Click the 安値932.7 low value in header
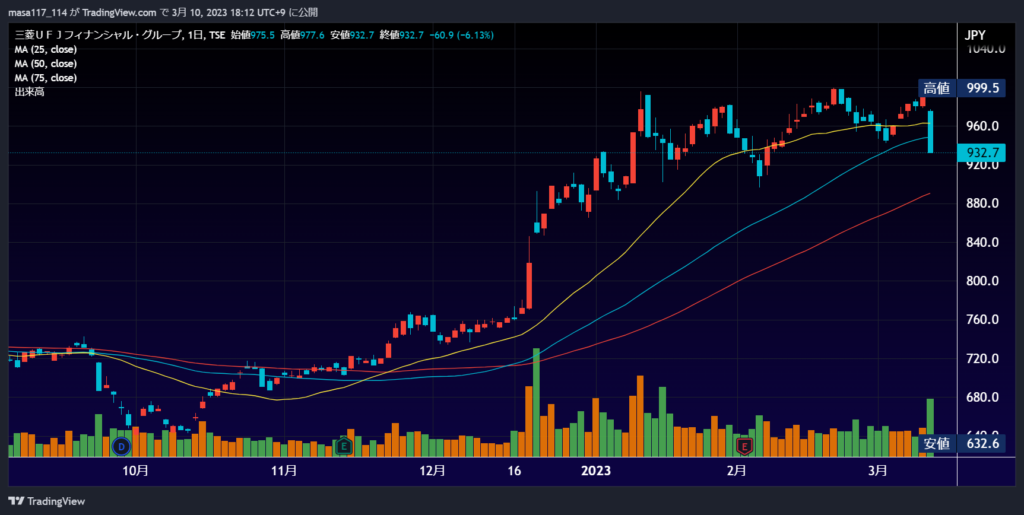Image resolution: width=1024 pixels, height=515 pixels. tap(351, 35)
